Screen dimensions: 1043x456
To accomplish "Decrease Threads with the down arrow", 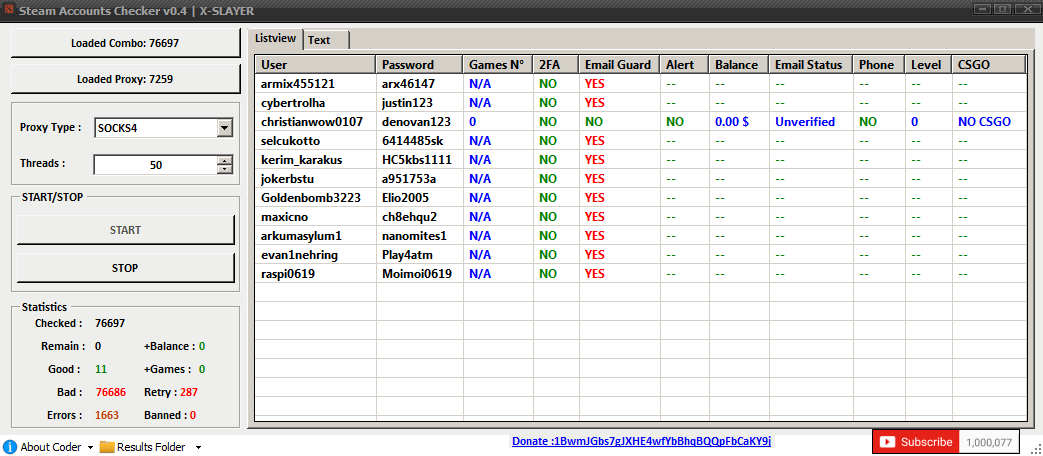I will coord(225,169).
